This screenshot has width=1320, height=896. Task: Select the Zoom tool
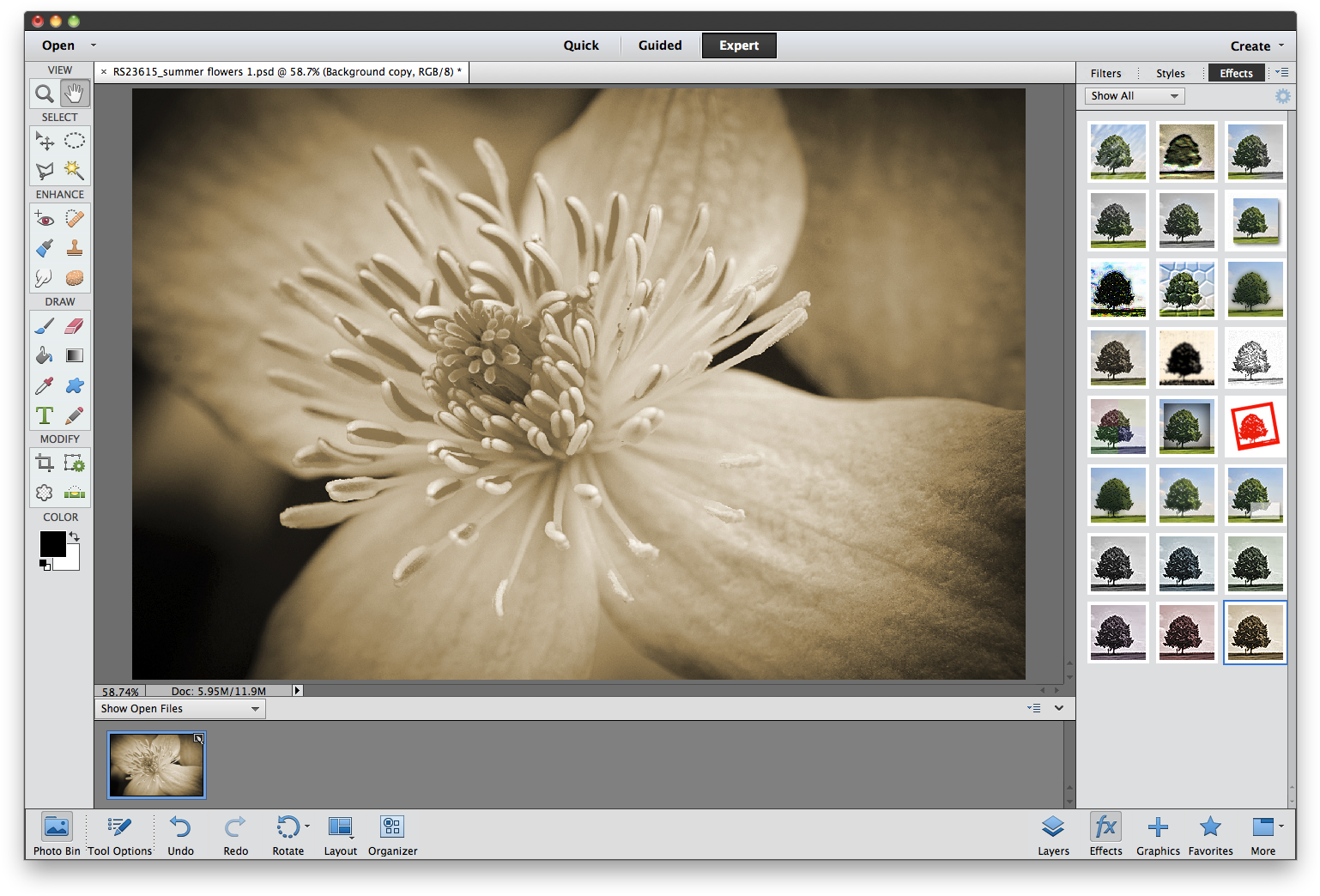(44, 93)
